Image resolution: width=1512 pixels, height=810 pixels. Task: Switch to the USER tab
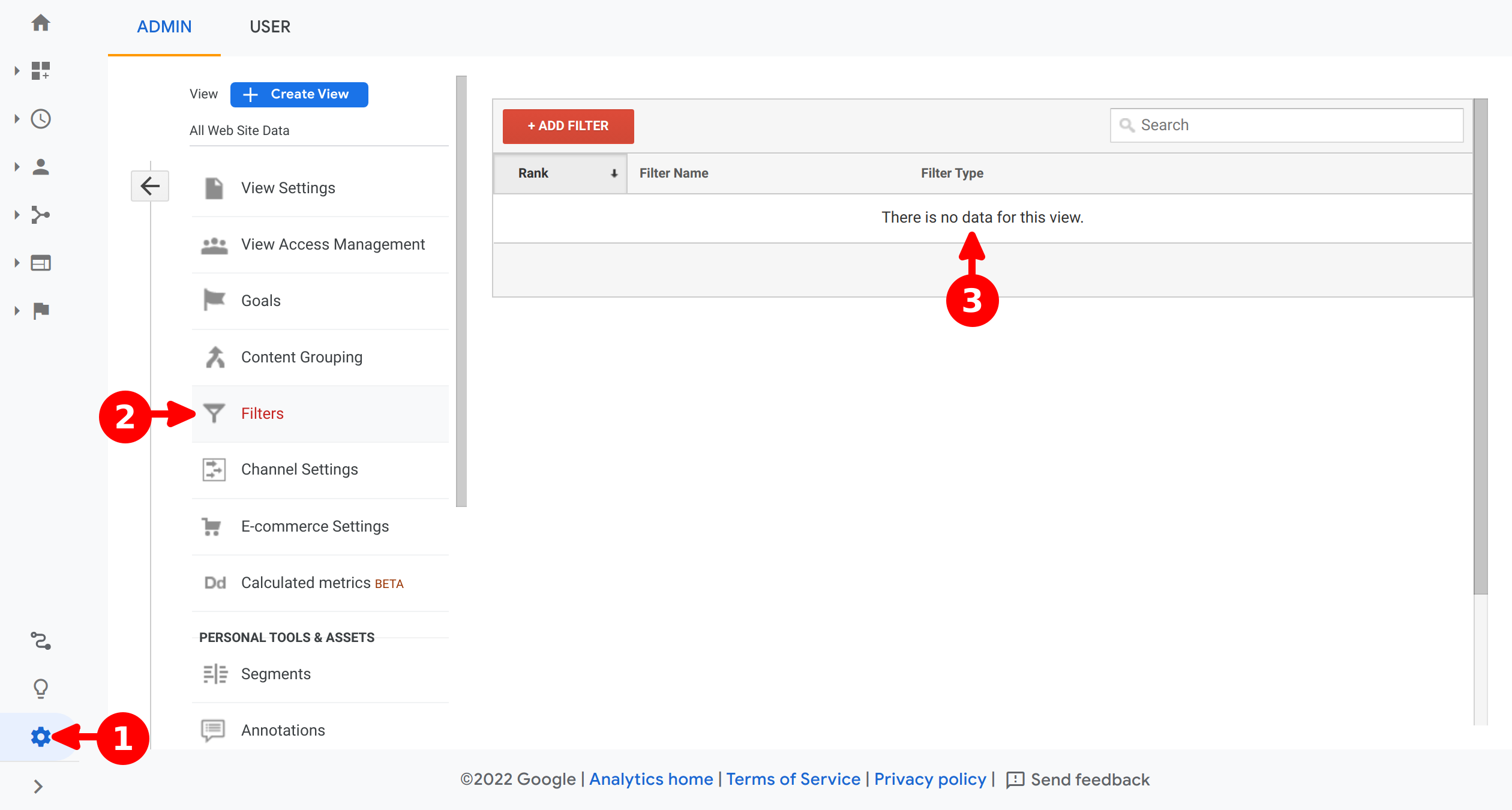click(x=270, y=27)
